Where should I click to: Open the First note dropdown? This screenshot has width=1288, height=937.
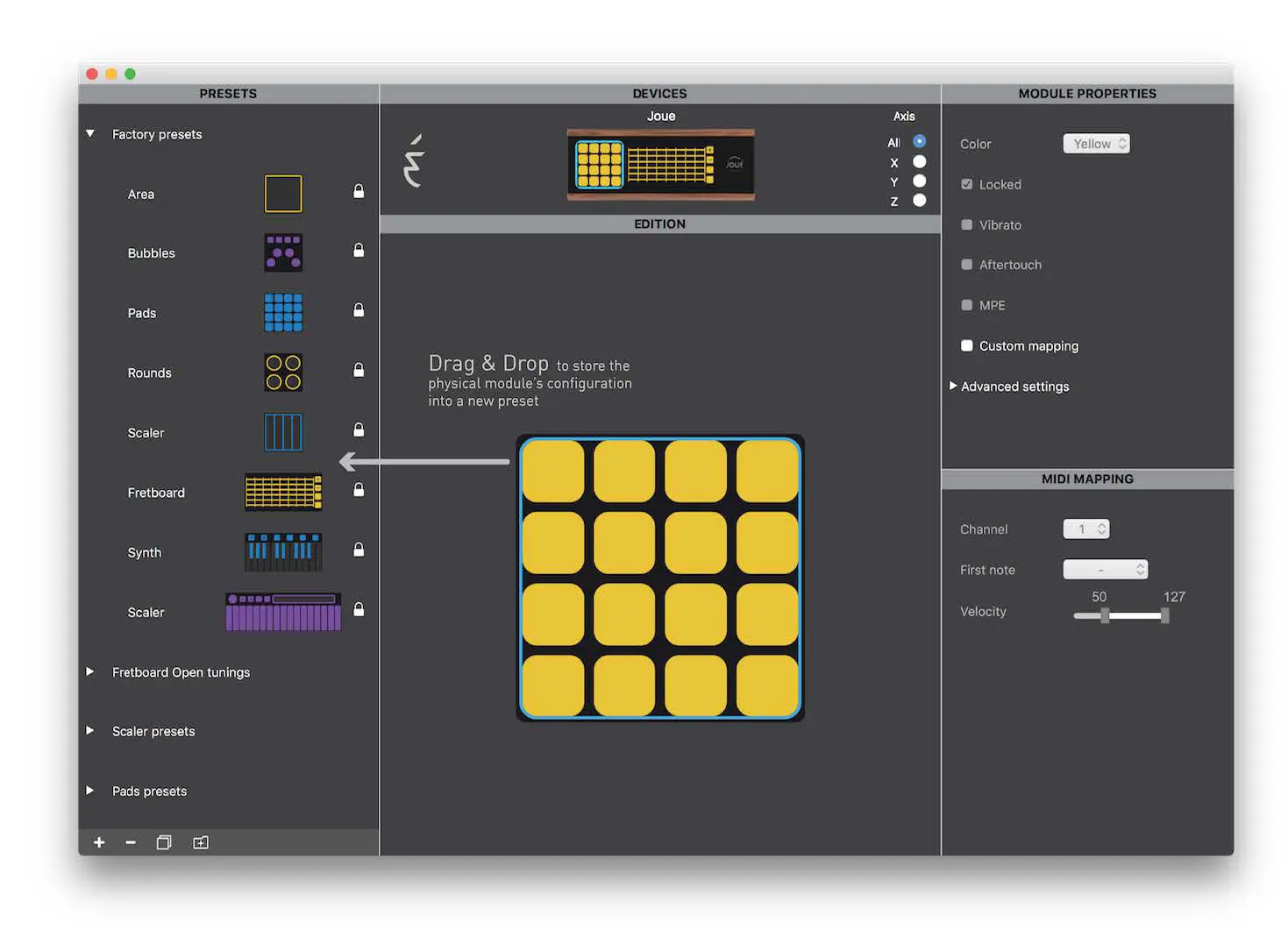point(1105,570)
